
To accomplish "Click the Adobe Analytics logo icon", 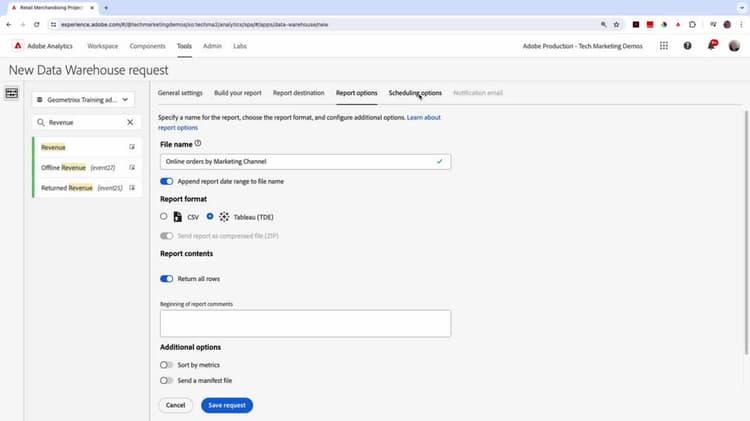I will 18,46.
